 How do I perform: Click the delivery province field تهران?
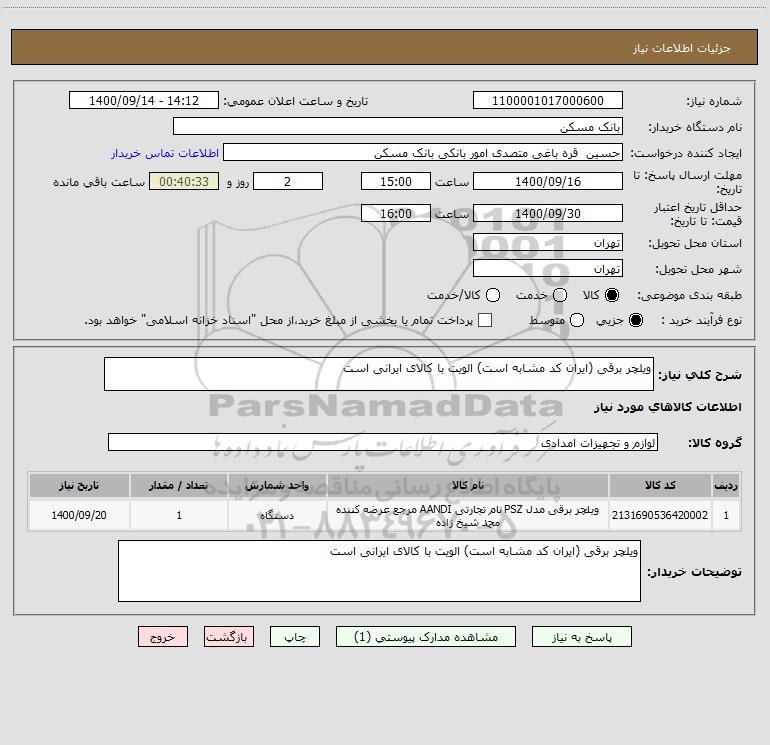pyautogui.click(x=548, y=242)
